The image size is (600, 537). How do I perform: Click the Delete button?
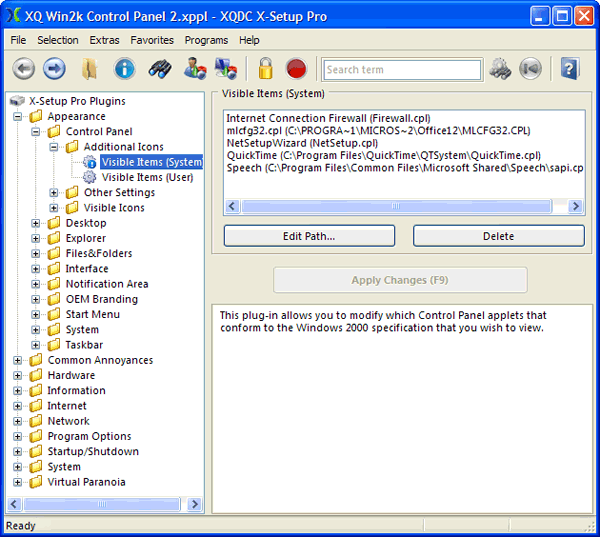click(499, 236)
